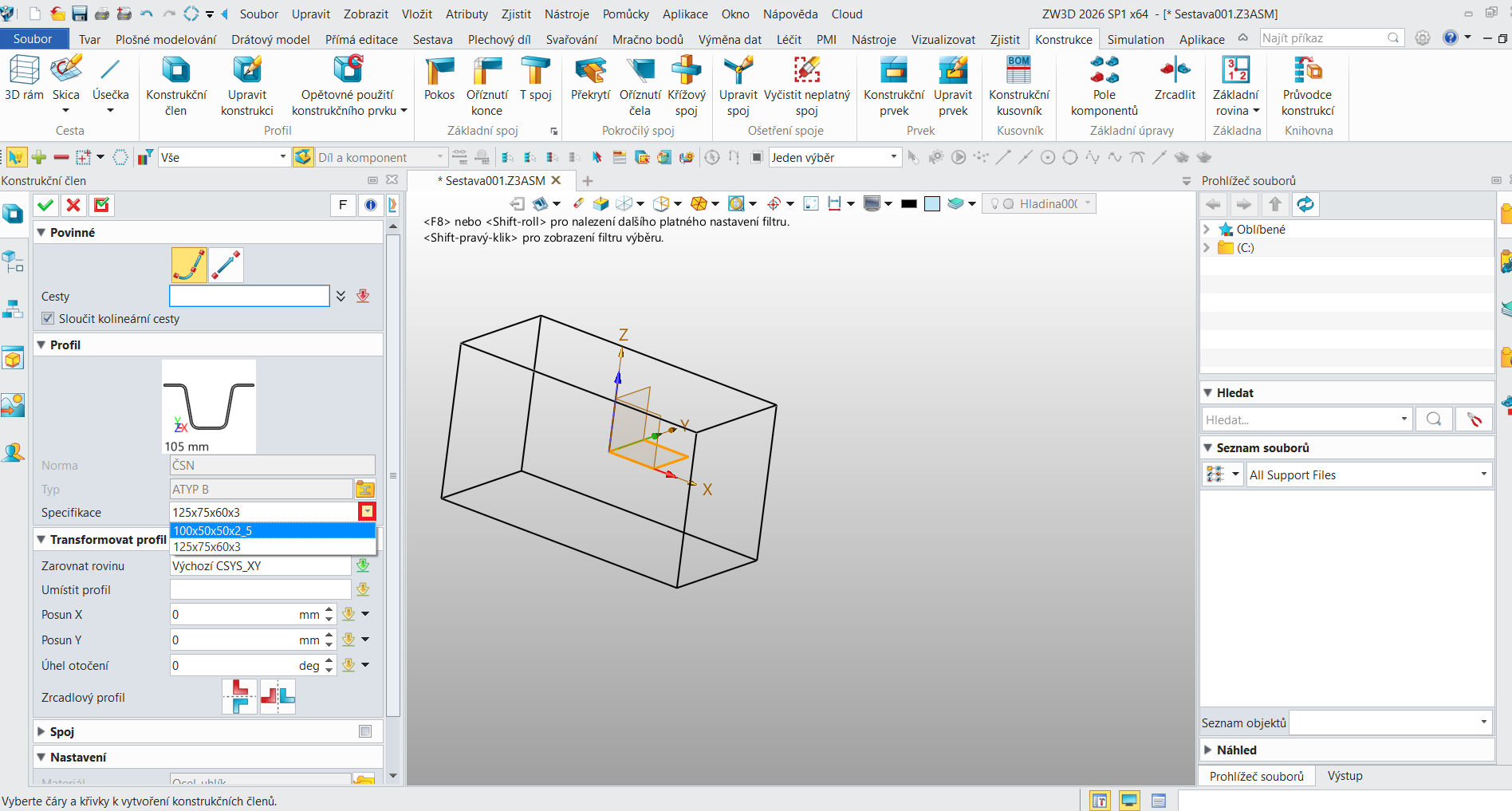This screenshot has width=1512, height=811.
Task: Click the black color swatch in view toolbar
Action: point(908,203)
